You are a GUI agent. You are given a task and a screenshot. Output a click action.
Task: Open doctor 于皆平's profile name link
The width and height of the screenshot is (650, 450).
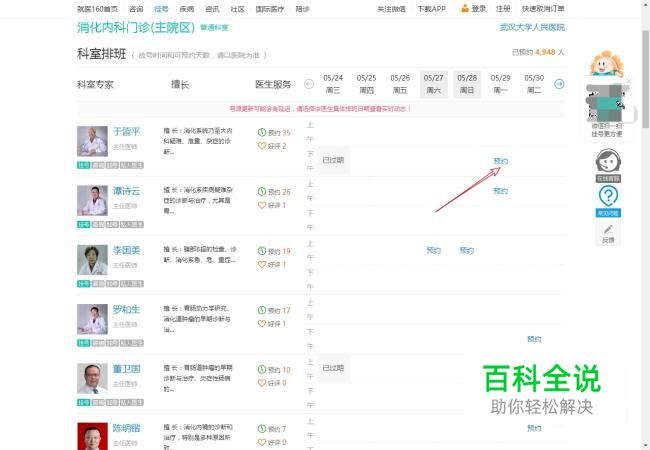pos(126,131)
